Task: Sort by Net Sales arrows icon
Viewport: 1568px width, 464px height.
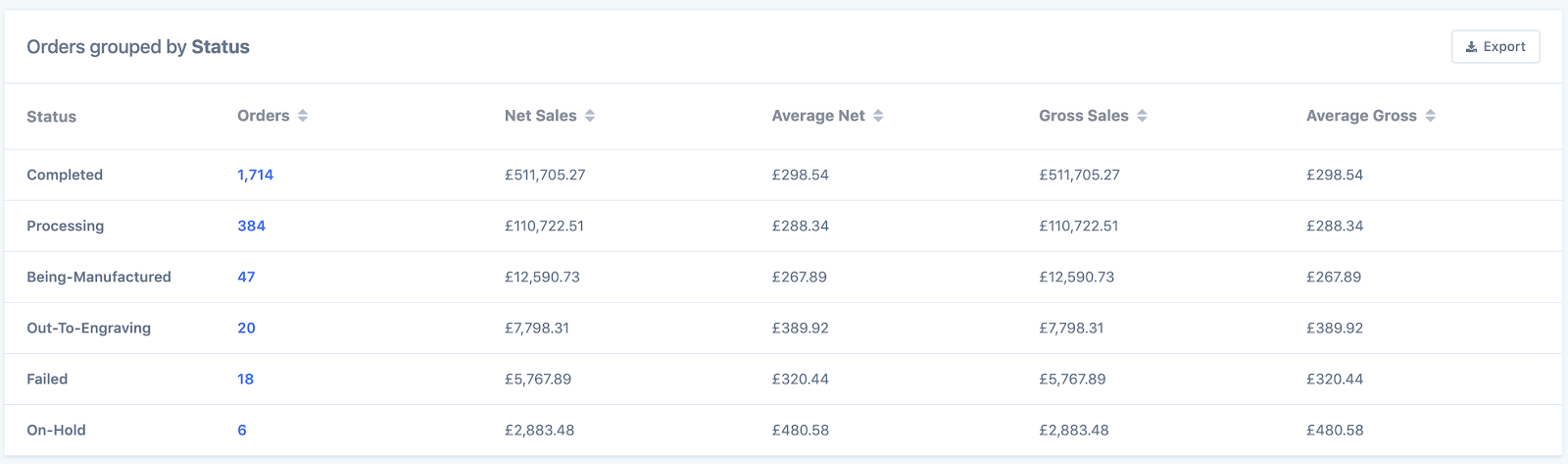Action: point(590,116)
